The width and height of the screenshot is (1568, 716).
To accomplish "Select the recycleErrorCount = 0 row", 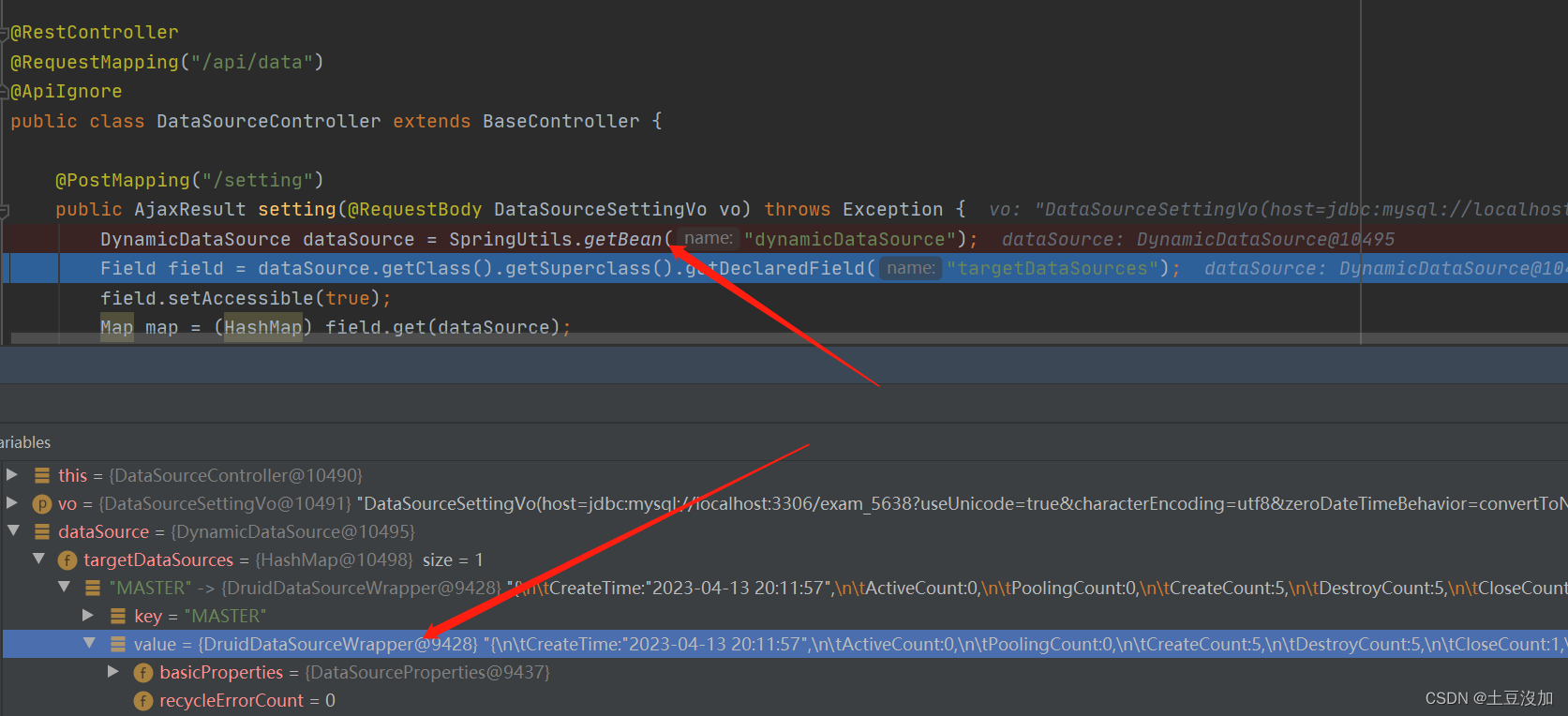I will coord(247,700).
